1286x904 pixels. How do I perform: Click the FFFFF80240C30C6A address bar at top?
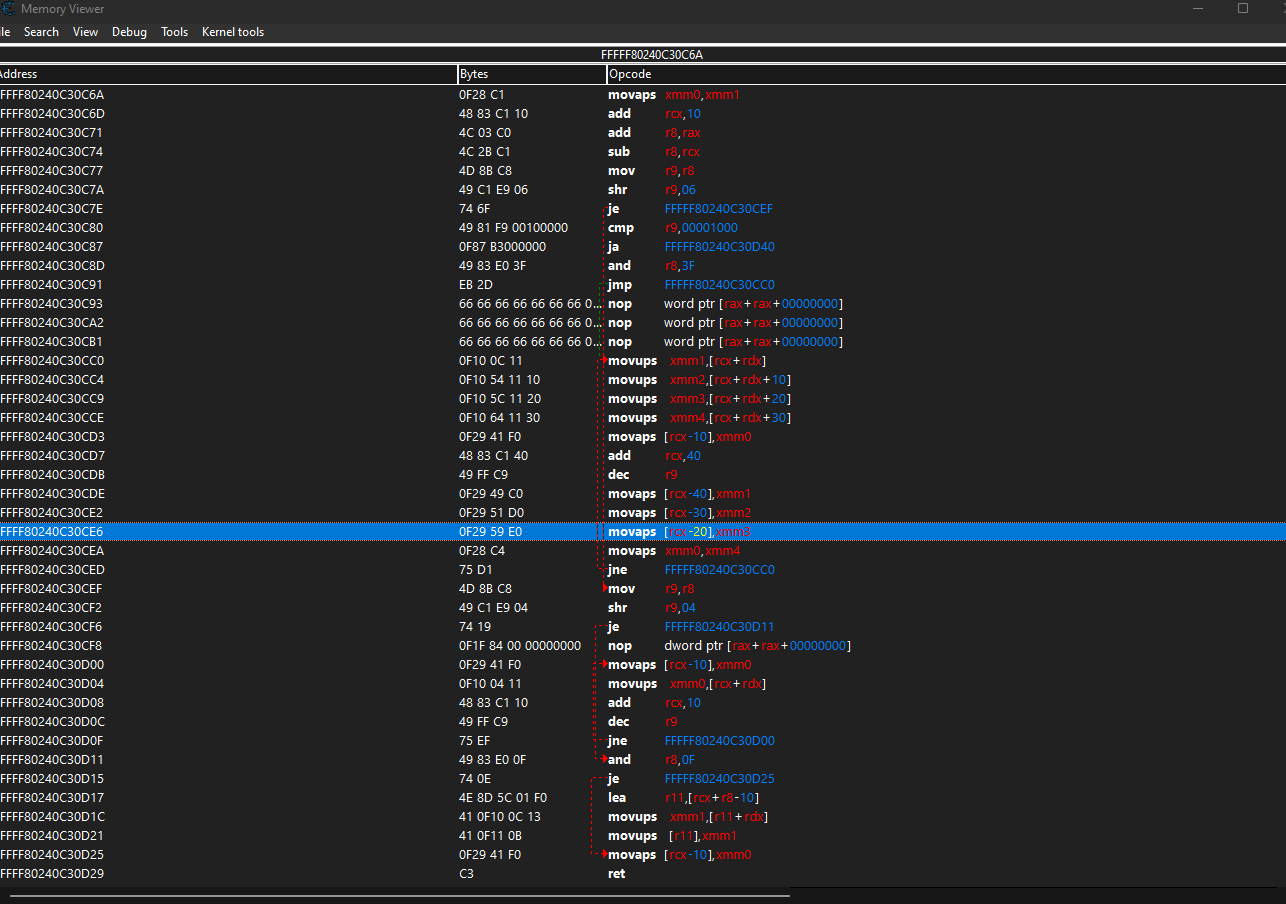(x=643, y=54)
